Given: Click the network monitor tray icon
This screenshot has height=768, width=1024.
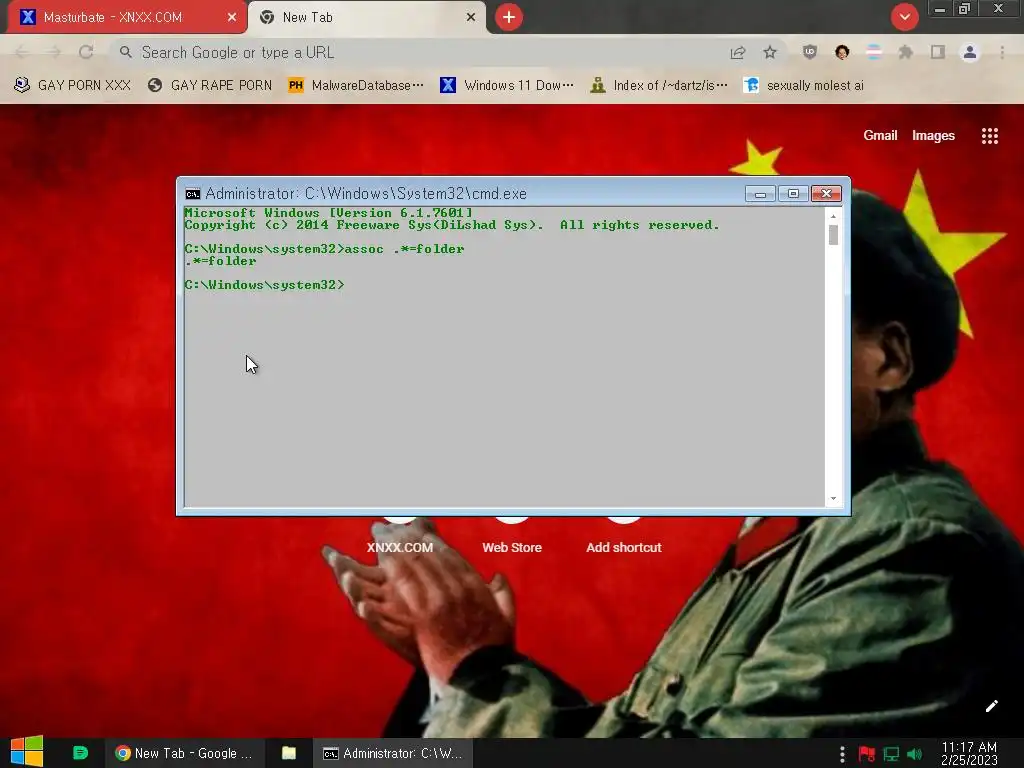Looking at the screenshot, I should pos(891,754).
